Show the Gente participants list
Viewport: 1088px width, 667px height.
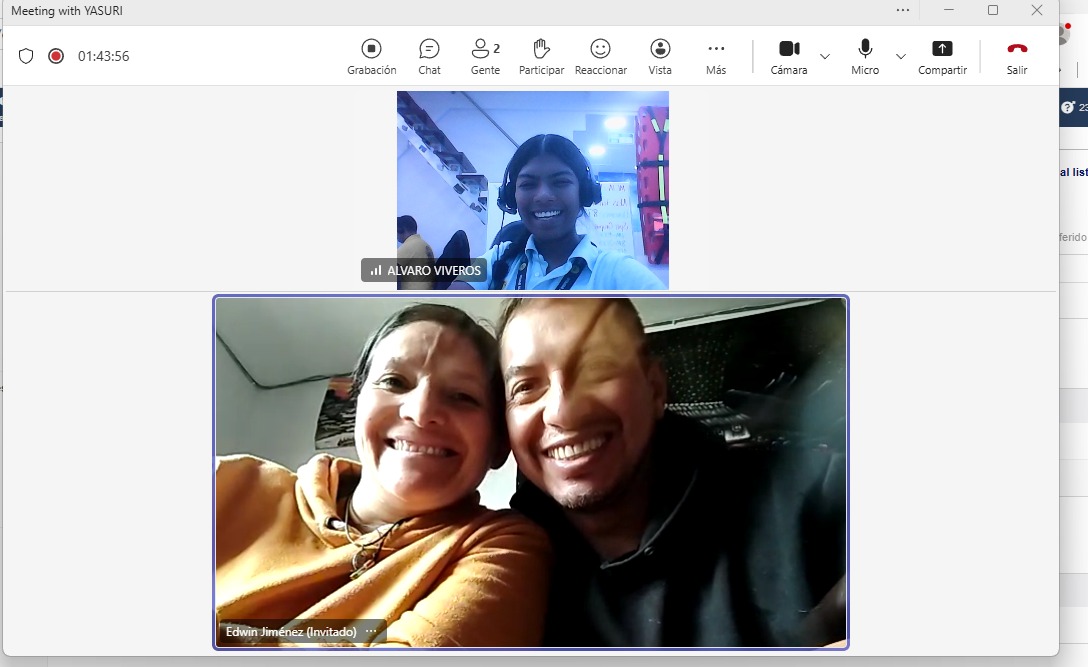485,56
